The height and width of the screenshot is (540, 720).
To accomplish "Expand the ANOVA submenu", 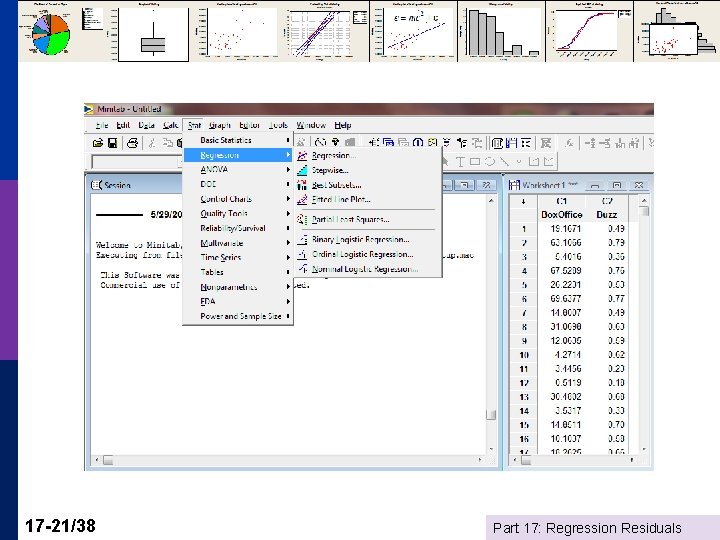I will [x=238, y=169].
